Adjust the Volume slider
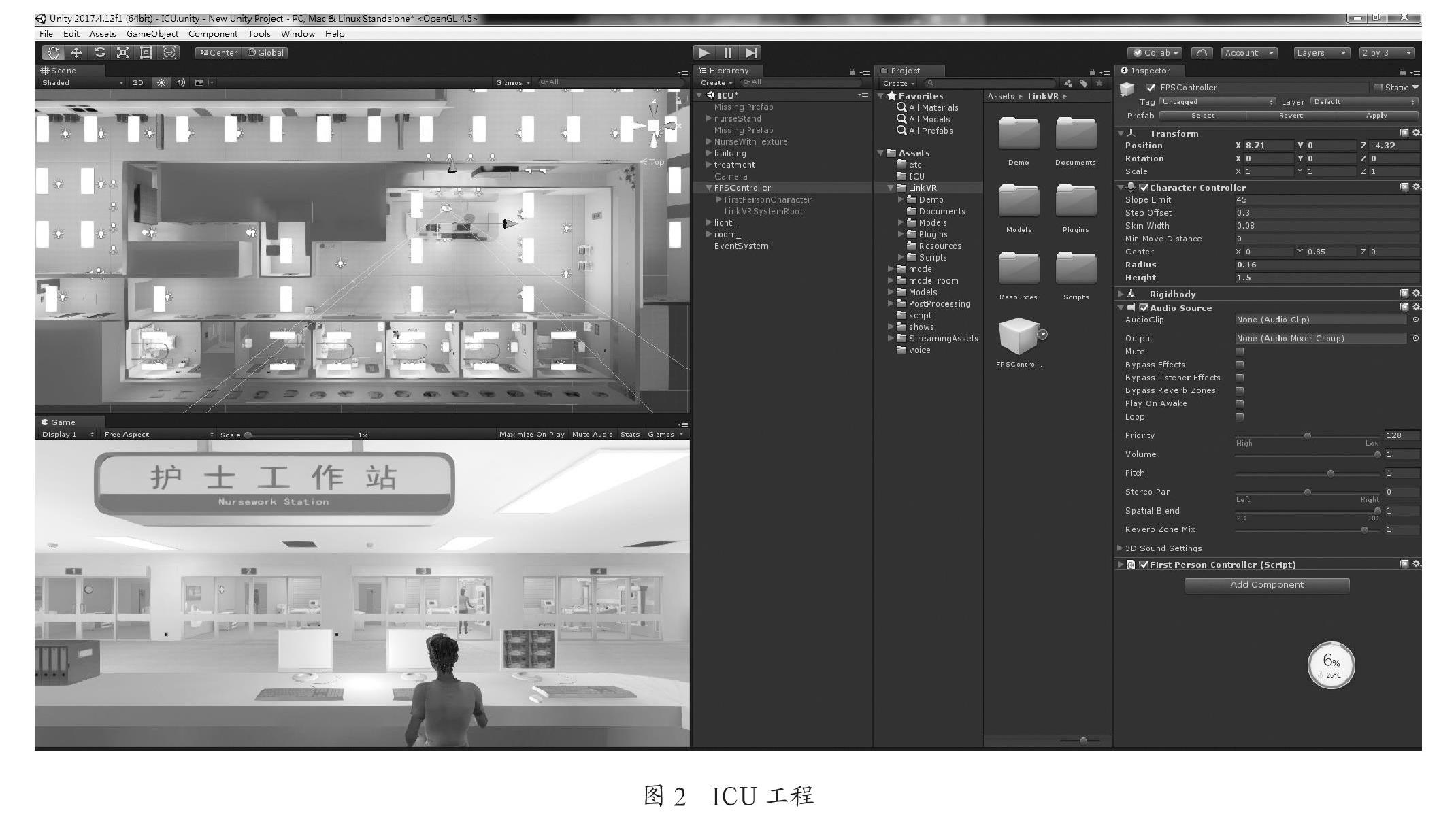The width and height of the screenshot is (1456, 819). tap(1308, 454)
